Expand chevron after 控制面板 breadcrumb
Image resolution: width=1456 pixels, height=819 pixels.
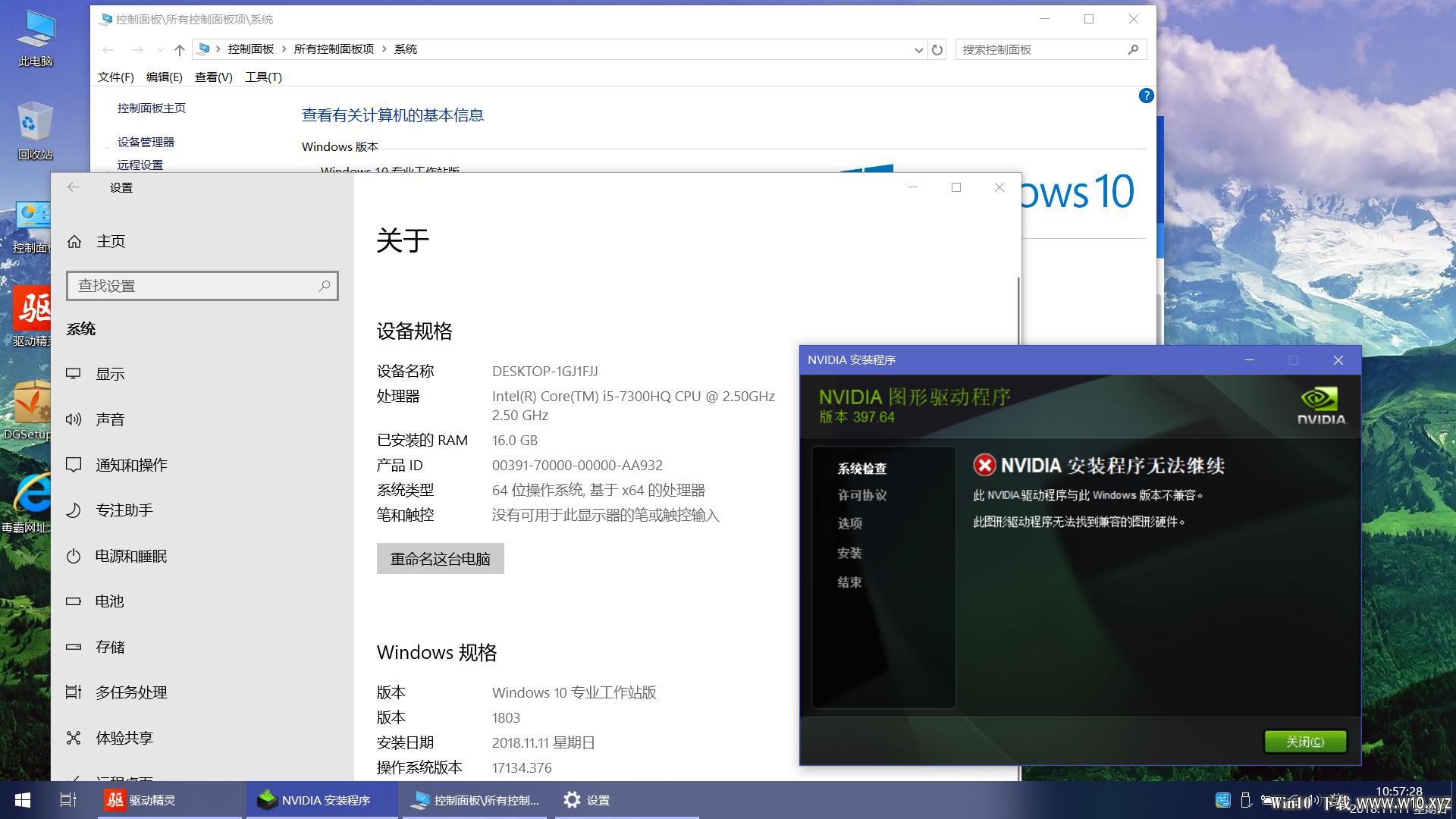tap(284, 49)
